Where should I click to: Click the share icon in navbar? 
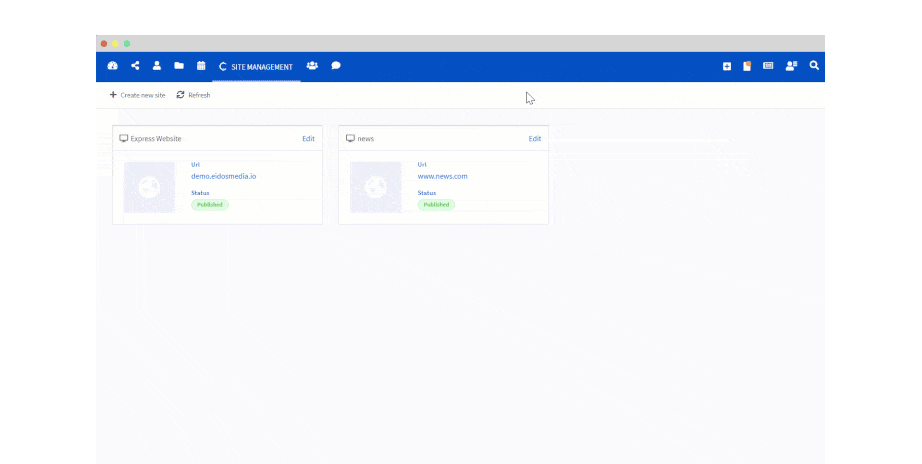(x=135, y=66)
